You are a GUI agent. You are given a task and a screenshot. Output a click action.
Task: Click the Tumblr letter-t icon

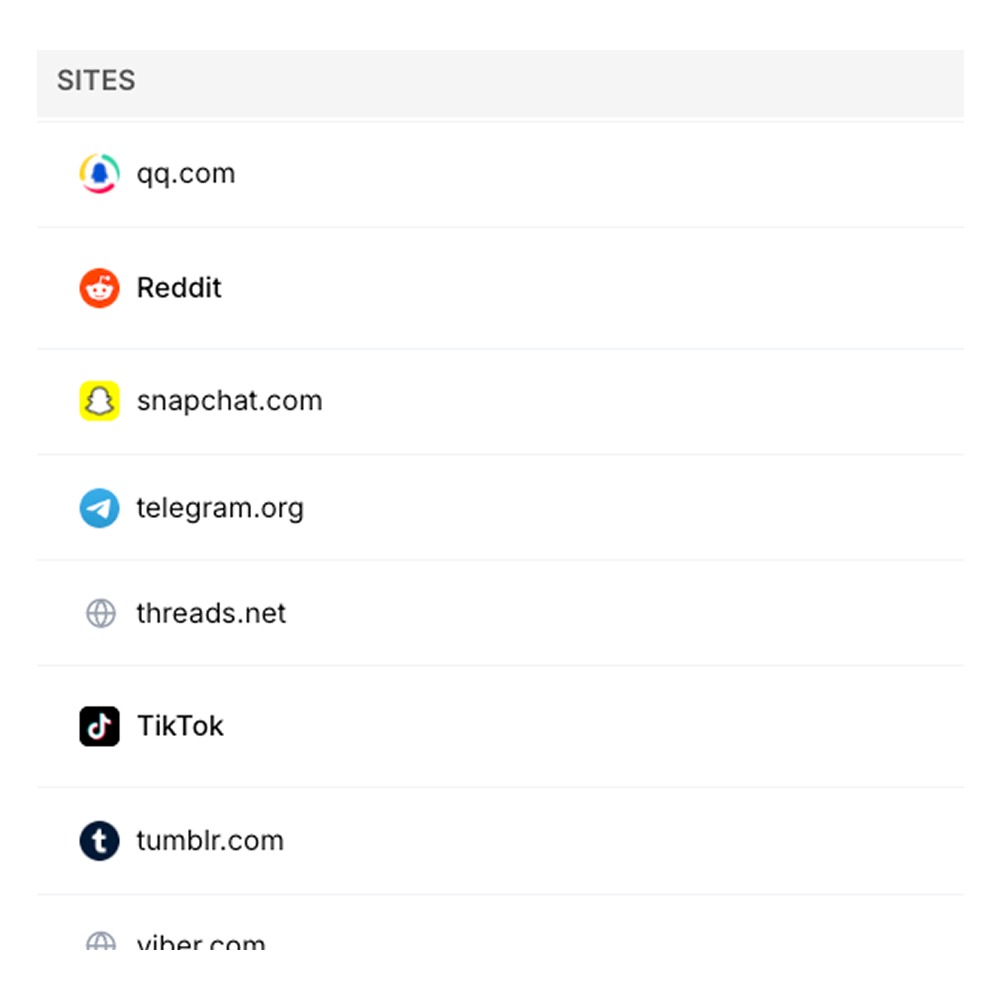[x=99, y=840]
